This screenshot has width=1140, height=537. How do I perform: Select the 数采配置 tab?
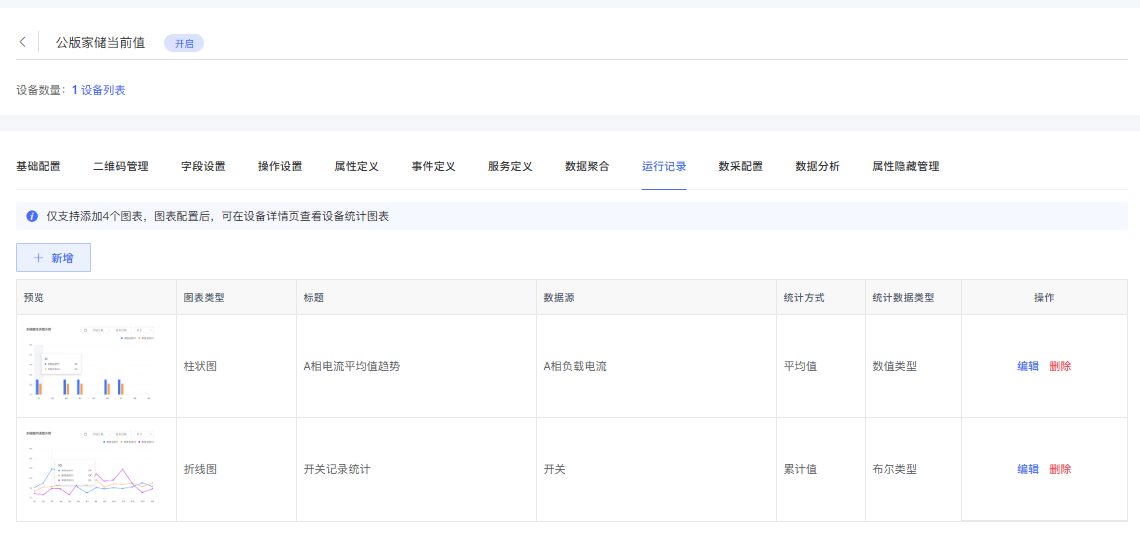[740, 166]
